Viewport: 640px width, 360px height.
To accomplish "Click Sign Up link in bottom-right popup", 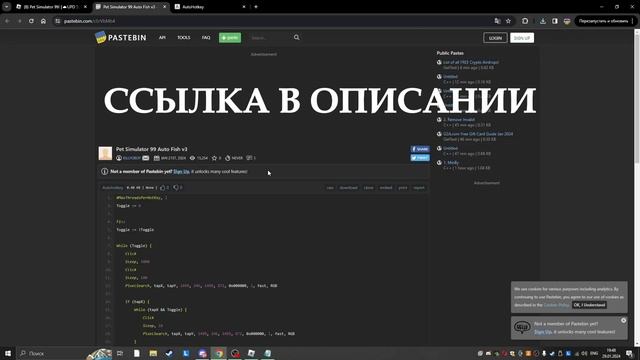I will [543, 332].
